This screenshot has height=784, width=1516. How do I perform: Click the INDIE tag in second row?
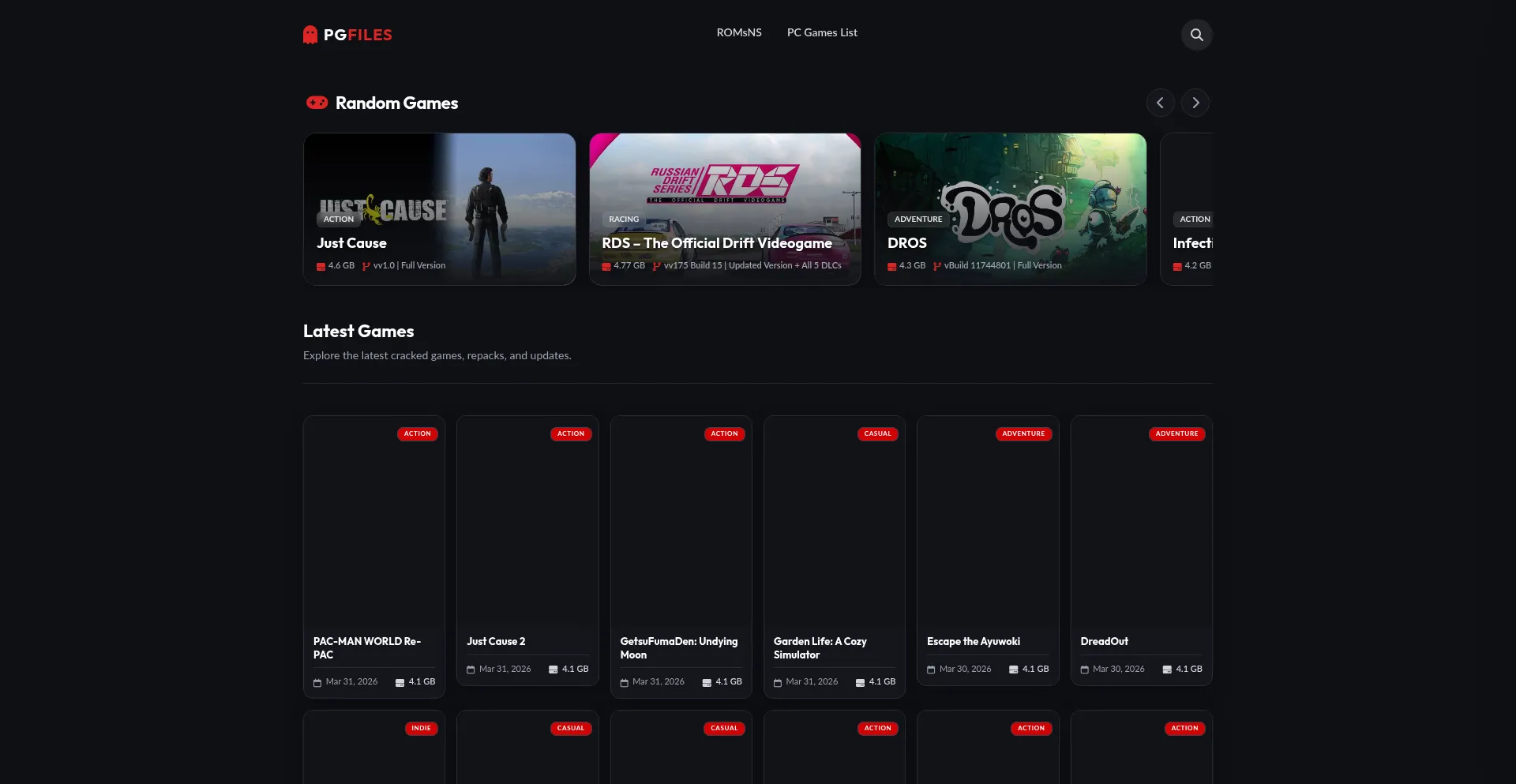click(421, 728)
